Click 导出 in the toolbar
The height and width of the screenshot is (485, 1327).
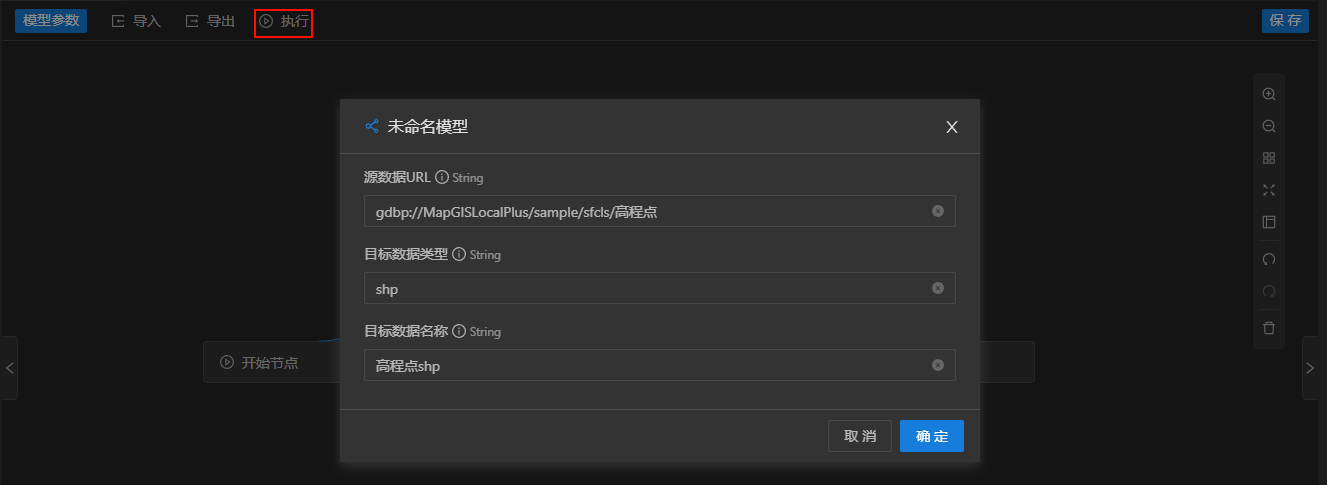(x=210, y=21)
